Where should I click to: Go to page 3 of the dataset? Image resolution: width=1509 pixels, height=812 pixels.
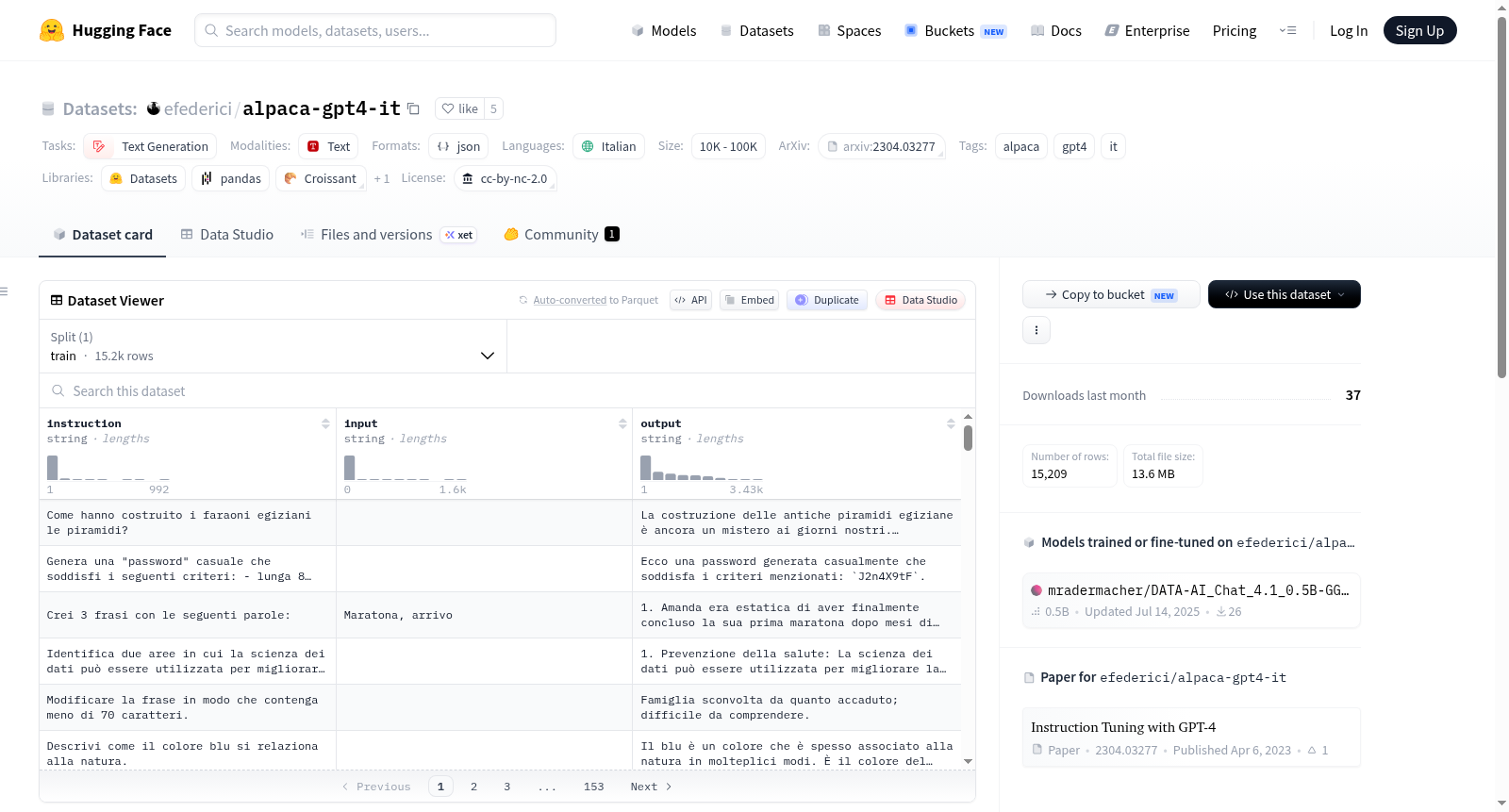[x=506, y=787]
